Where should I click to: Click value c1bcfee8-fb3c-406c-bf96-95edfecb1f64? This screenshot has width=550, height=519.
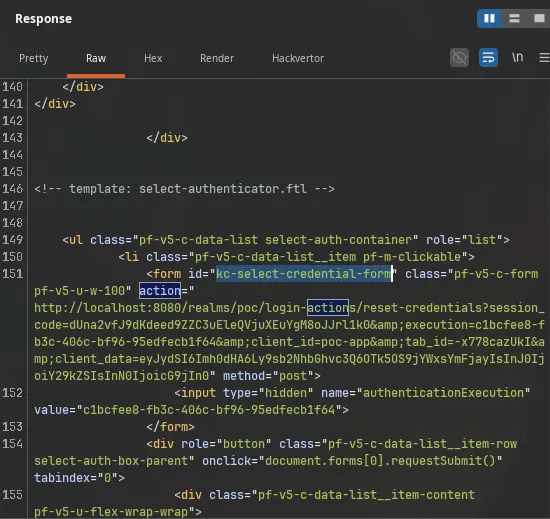209,410
